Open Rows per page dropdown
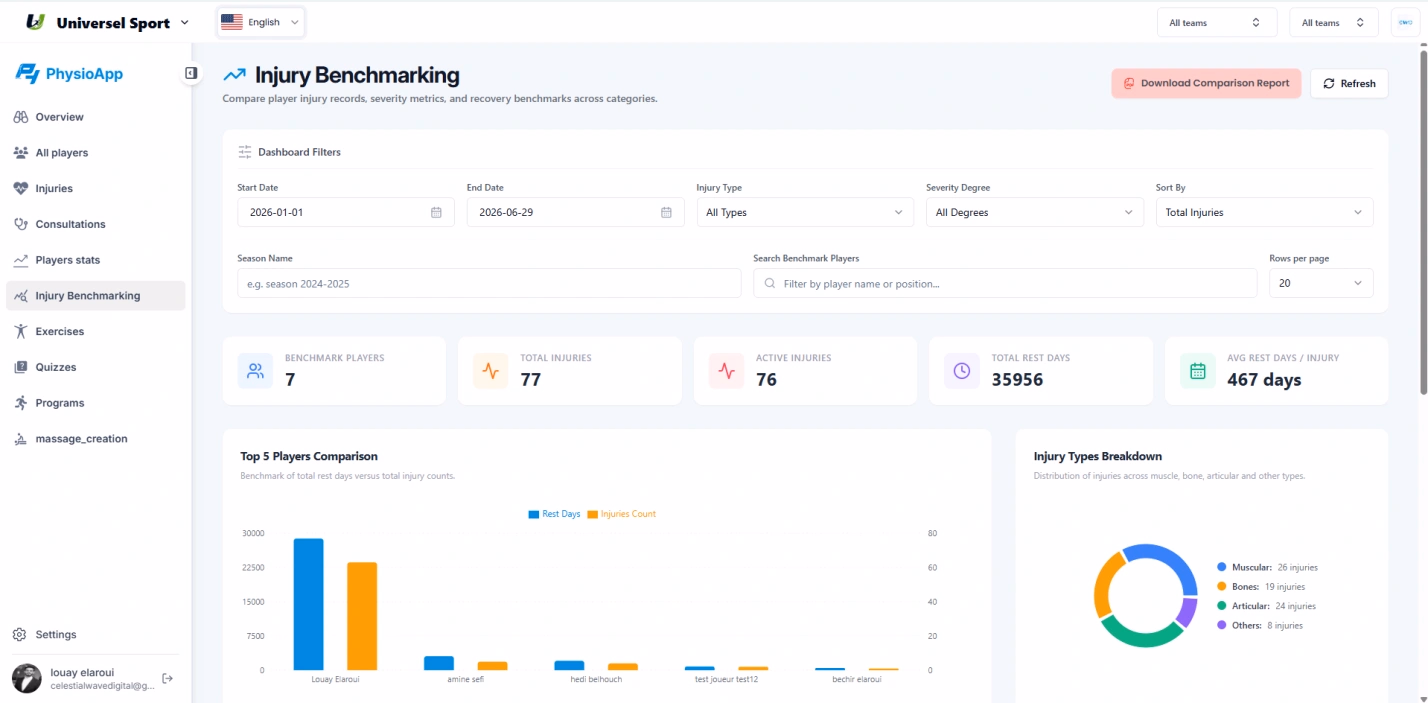1428x703 pixels. coord(1321,283)
